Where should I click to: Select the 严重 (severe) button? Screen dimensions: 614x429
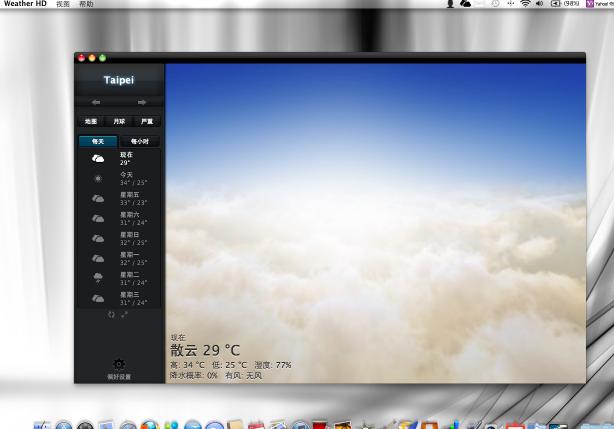click(147, 121)
